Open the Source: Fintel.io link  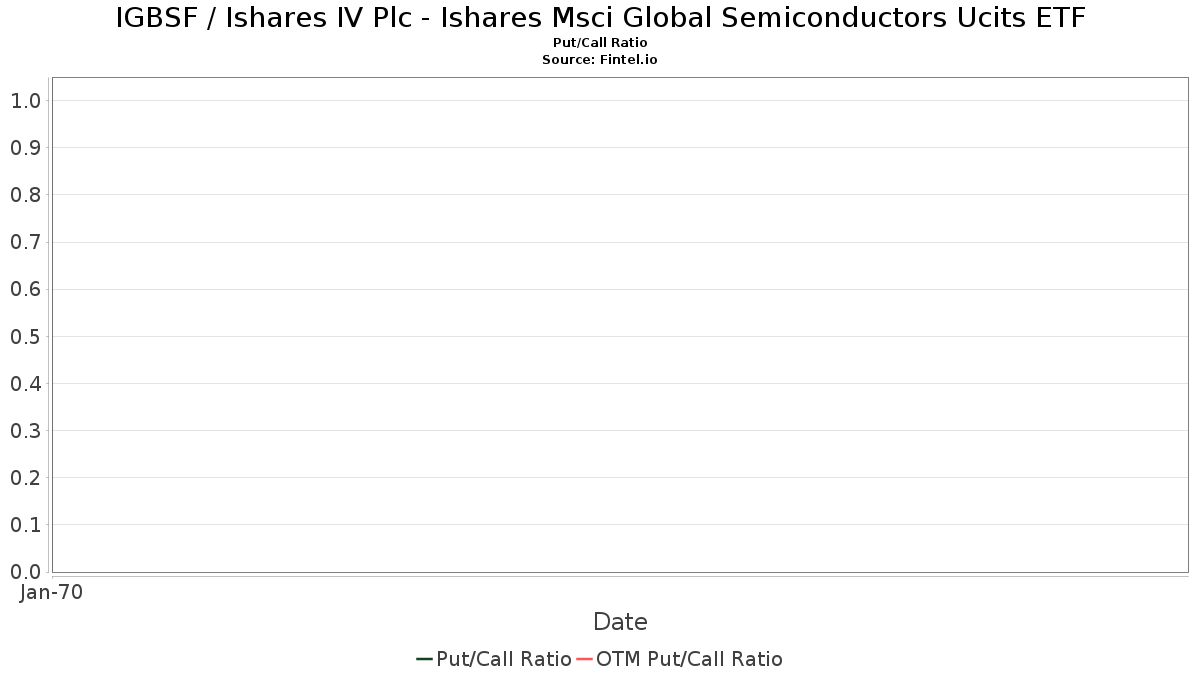(x=600, y=60)
